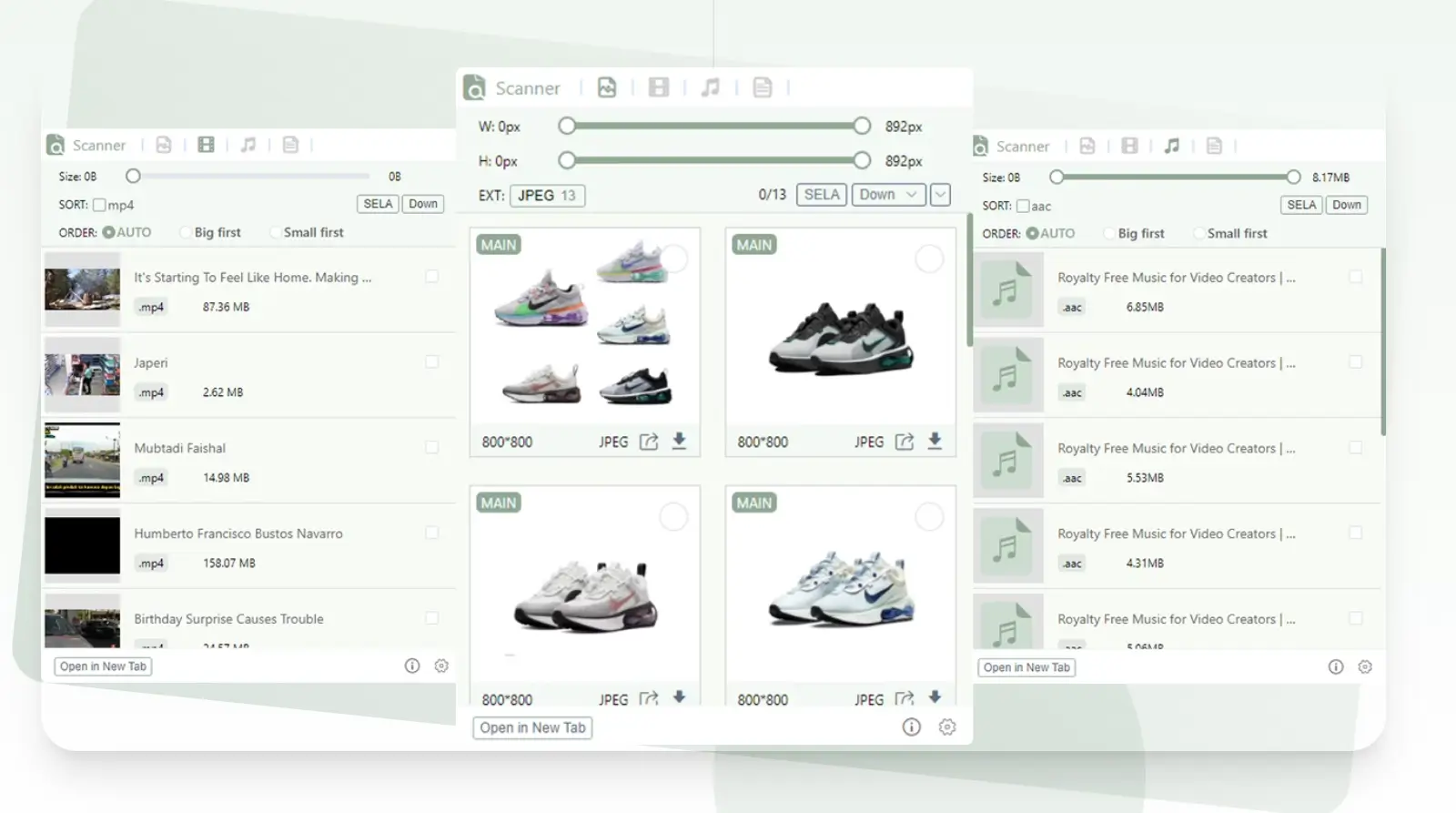
Task: Click 'It's Starting To Feel Like Home' title
Action: click(x=252, y=277)
